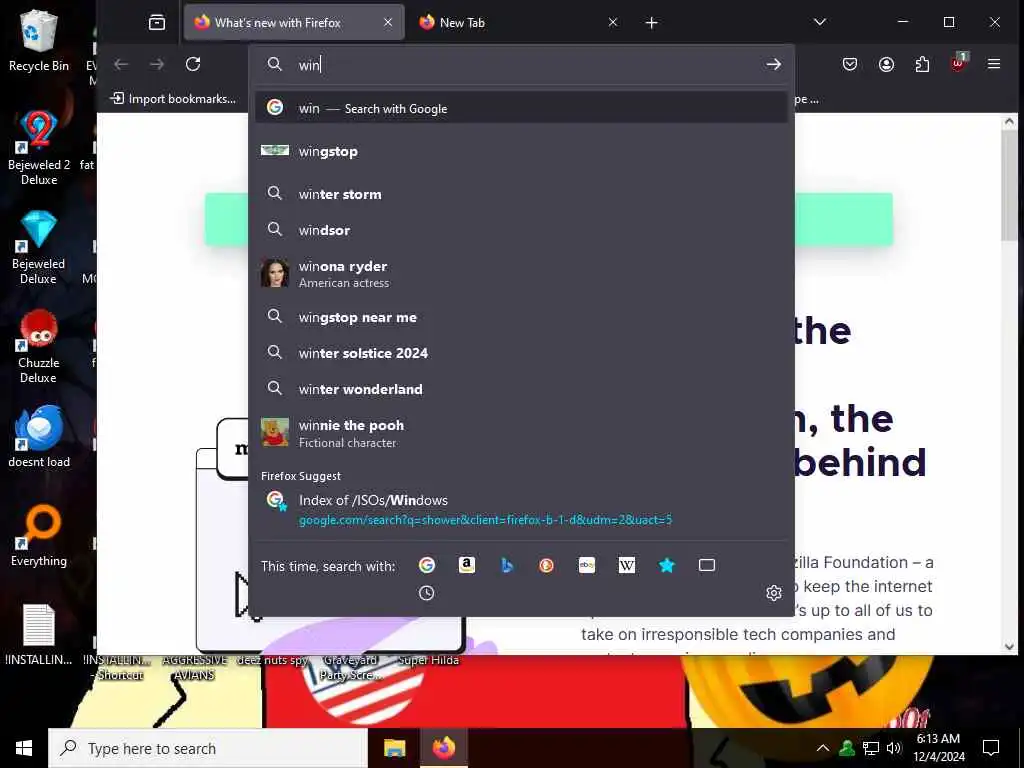Select 'win — Search with Google' suggestion
The width and height of the screenshot is (1024, 768).
pos(521,108)
